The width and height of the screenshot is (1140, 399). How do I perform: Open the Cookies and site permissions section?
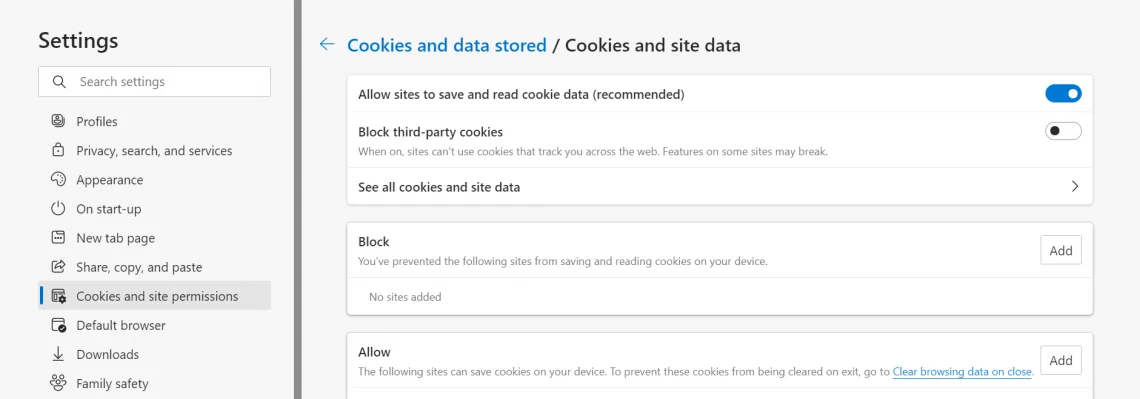[x=154, y=296]
